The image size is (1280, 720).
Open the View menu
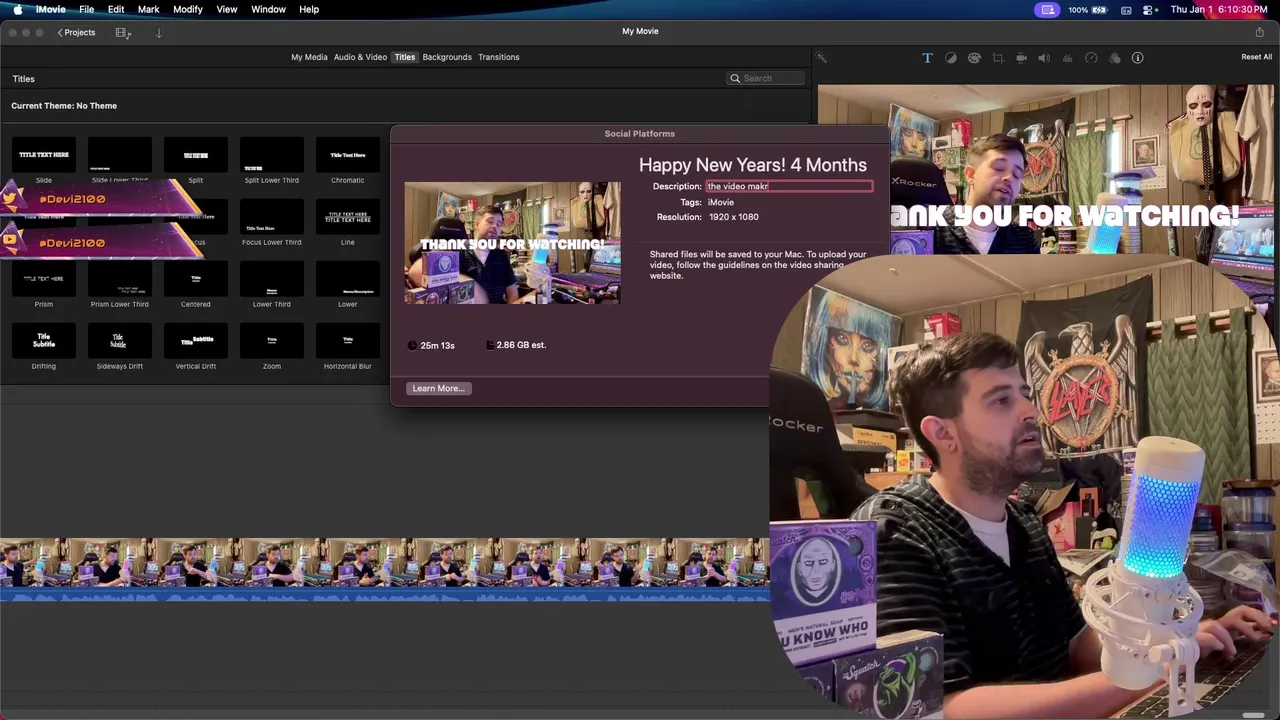click(227, 9)
